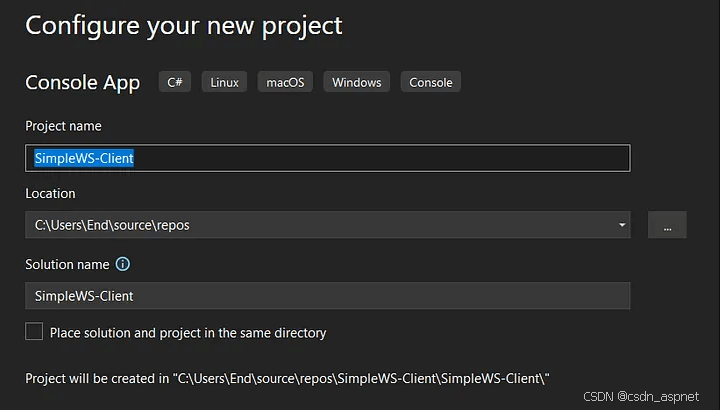Click the CSDN @csdn_aspnet watermark
Image resolution: width=720 pixels, height=410 pixels.
click(641, 396)
